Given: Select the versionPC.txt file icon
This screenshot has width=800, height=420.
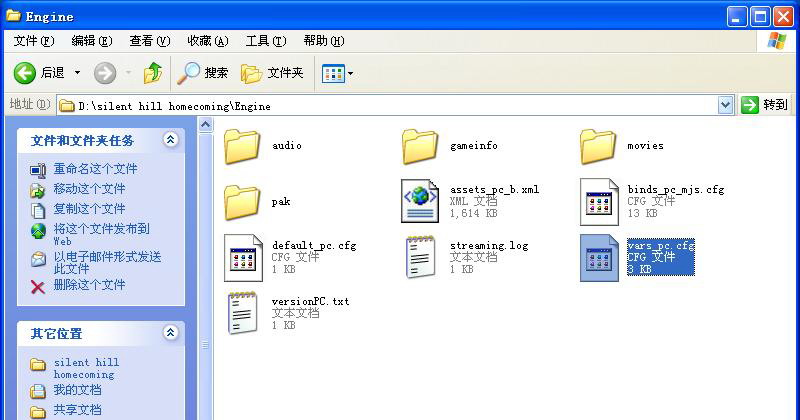Looking at the screenshot, I should pyautogui.click(x=242, y=312).
